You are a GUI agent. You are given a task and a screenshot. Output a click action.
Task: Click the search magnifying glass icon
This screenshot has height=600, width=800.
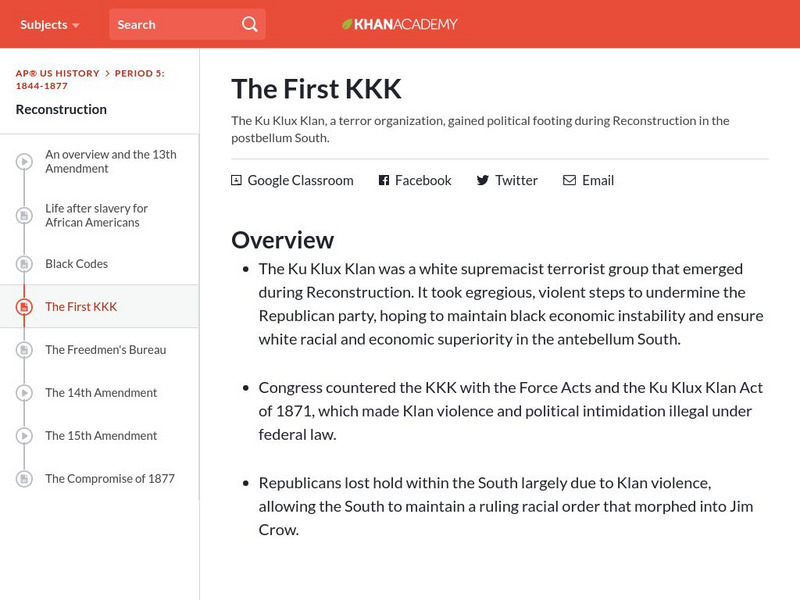coord(249,24)
